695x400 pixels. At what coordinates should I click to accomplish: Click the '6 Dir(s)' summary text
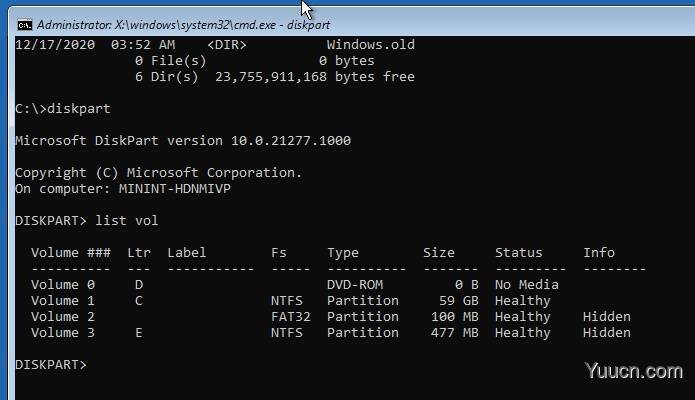click(x=167, y=77)
